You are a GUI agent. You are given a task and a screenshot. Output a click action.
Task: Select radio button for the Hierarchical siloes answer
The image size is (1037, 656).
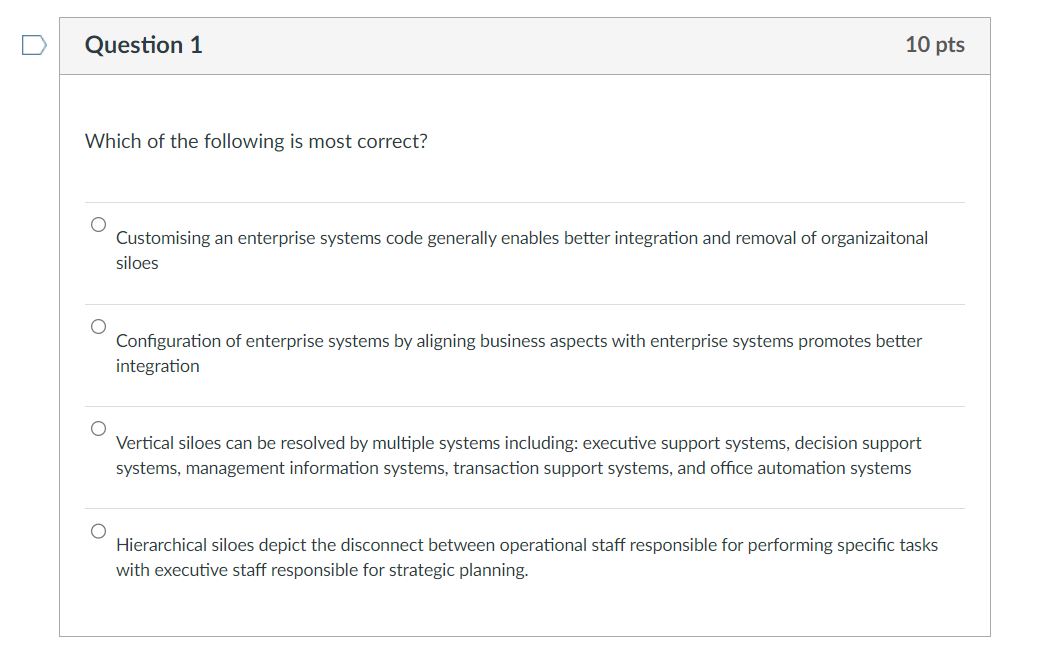(x=98, y=530)
